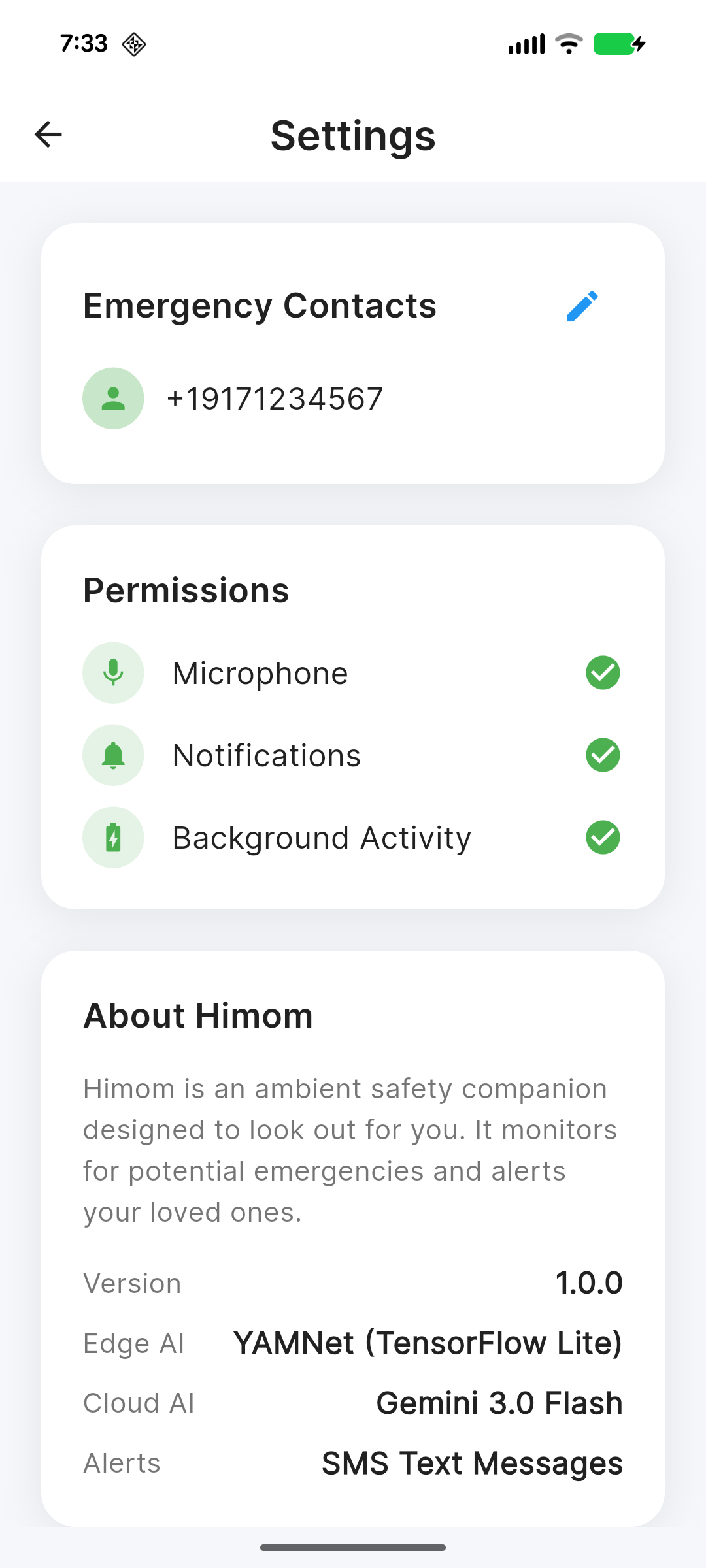Tap the contact person avatar icon

pyautogui.click(x=113, y=399)
